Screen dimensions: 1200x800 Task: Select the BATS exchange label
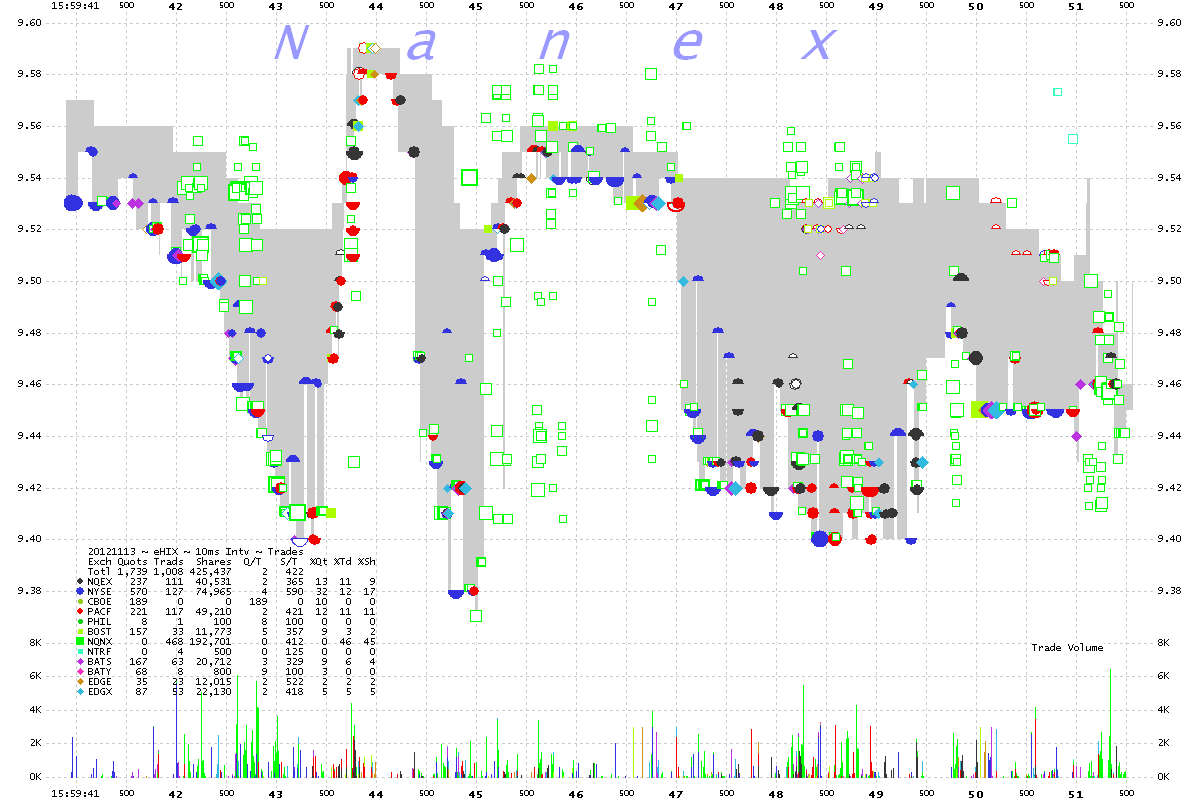pos(100,660)
